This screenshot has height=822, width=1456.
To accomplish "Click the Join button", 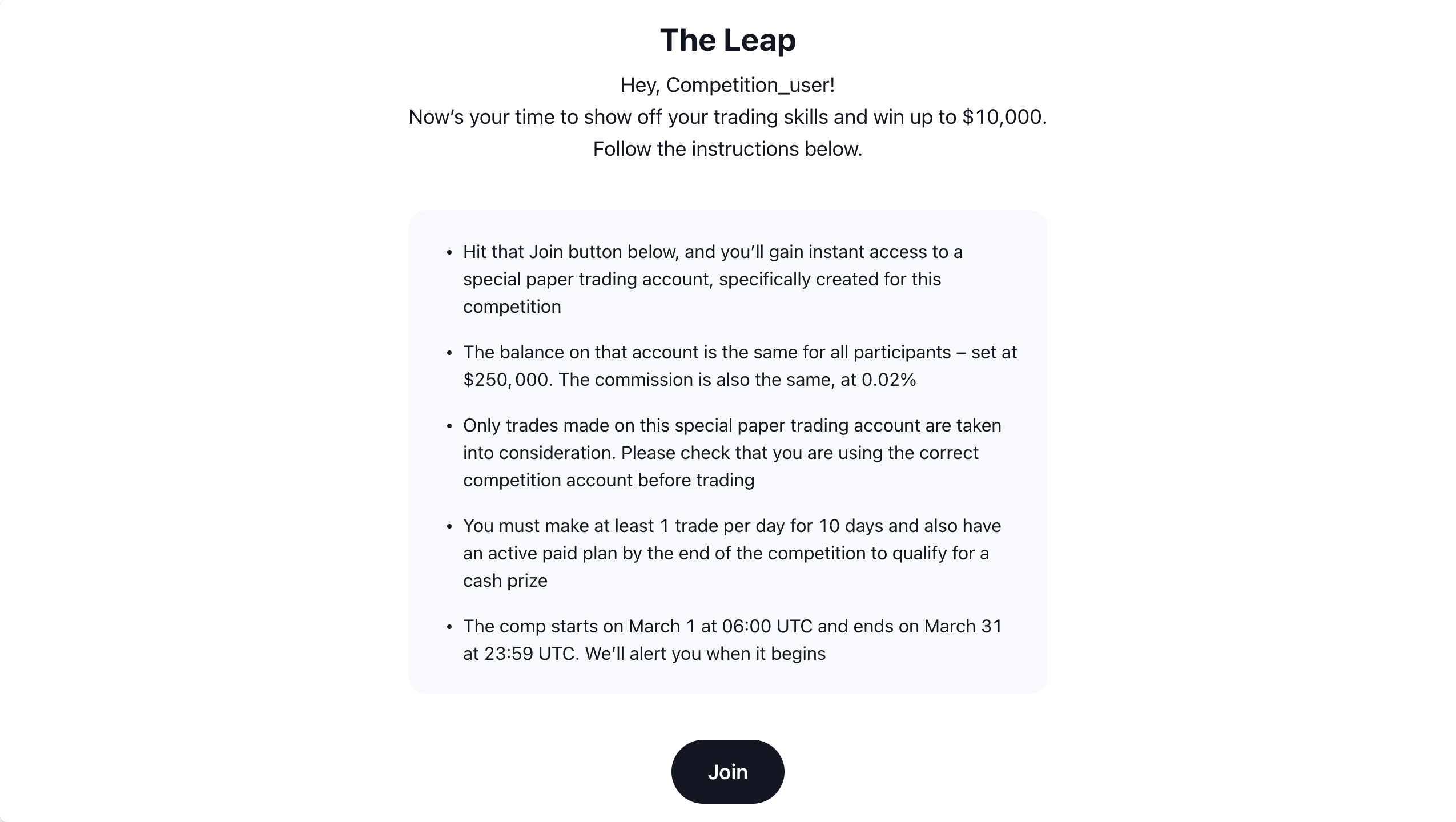I will (x=727, y=772).
